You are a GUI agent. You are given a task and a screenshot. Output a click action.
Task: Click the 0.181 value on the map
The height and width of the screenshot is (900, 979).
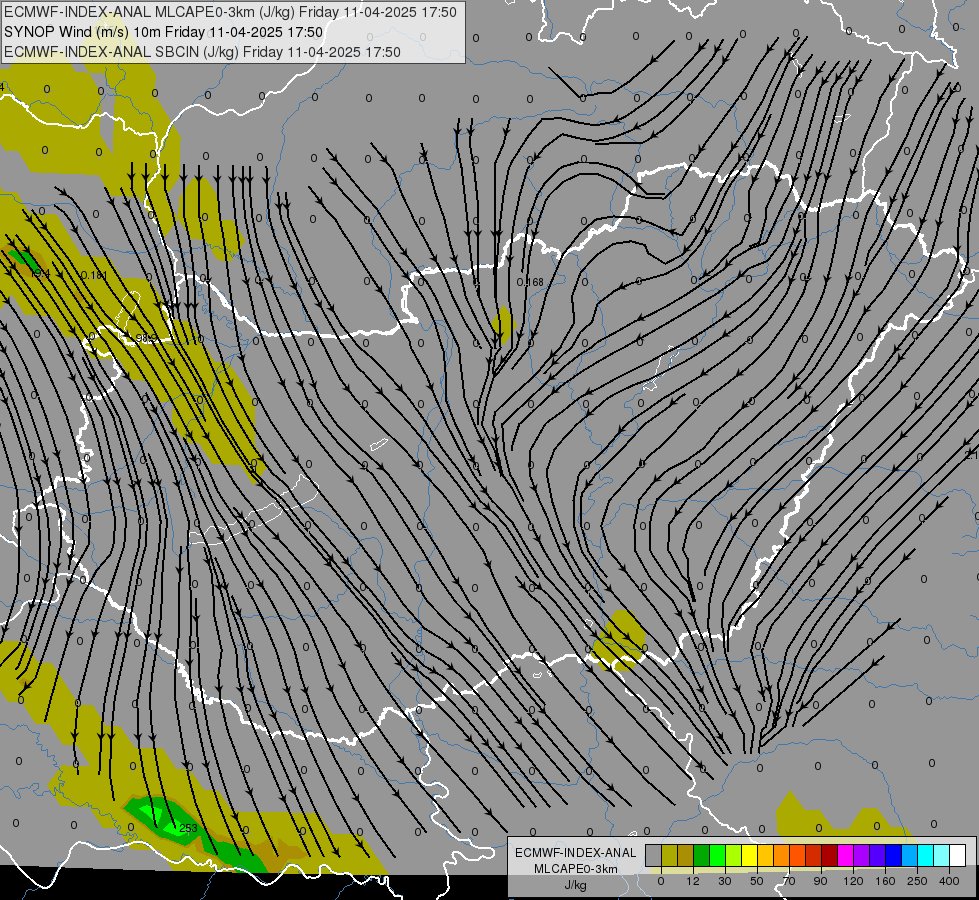(x=94, y=275)
